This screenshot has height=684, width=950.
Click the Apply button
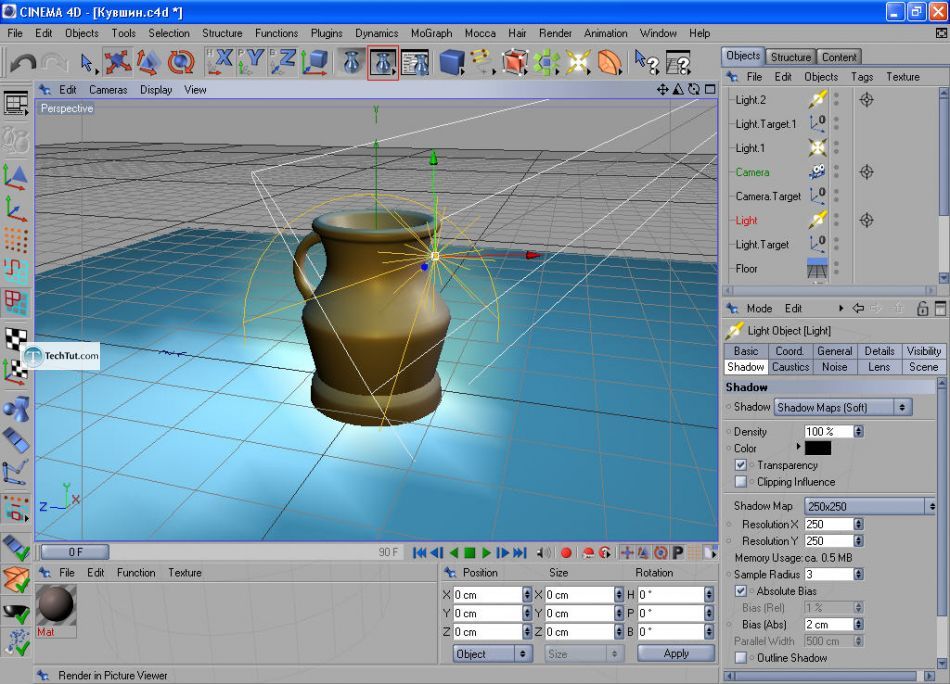pos(676,653)
